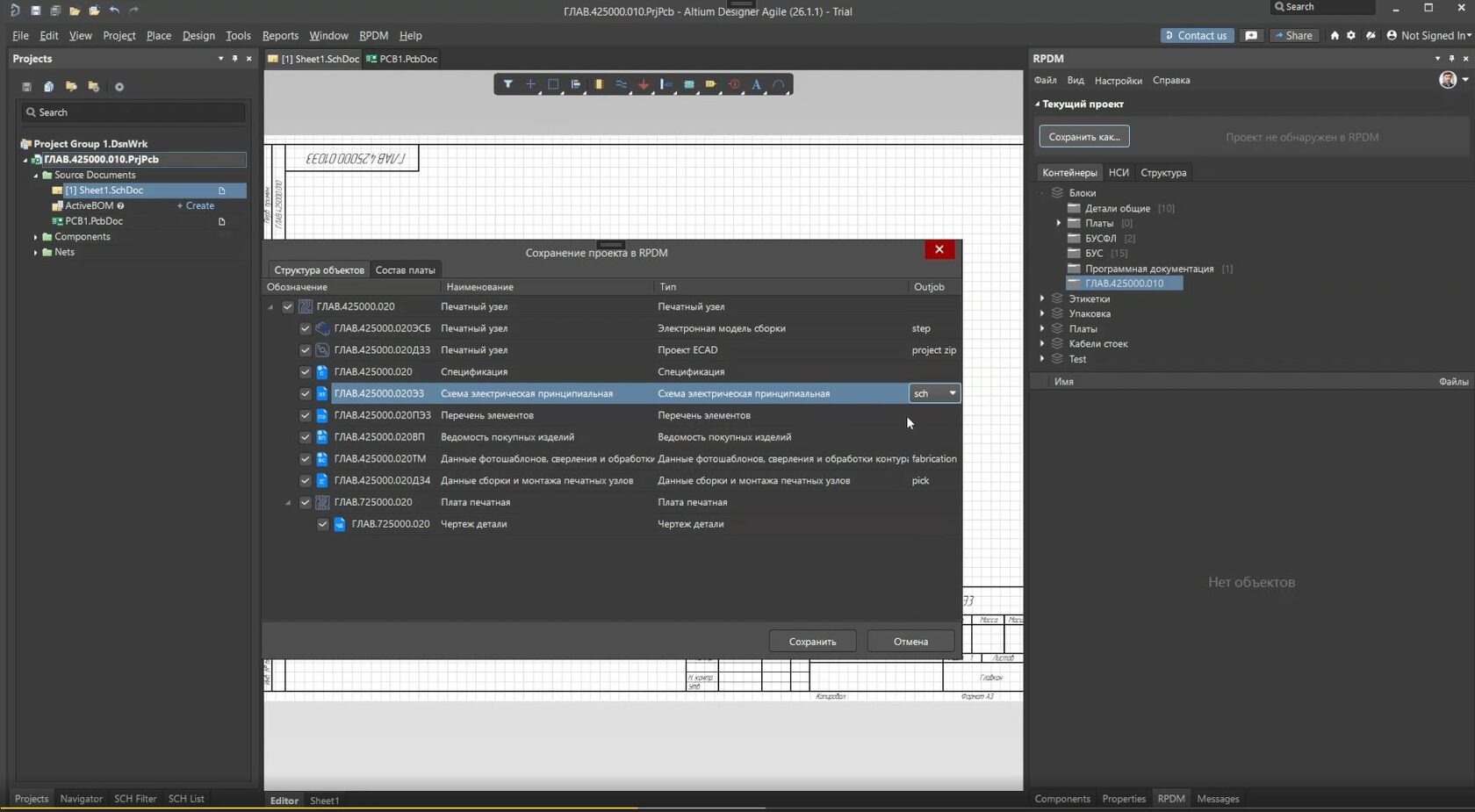Toggle checkbox for ГЛАВ.425000.020ПЭ3 row
The width and height of the screenshot is (1475, 812).
coord(306,415)
